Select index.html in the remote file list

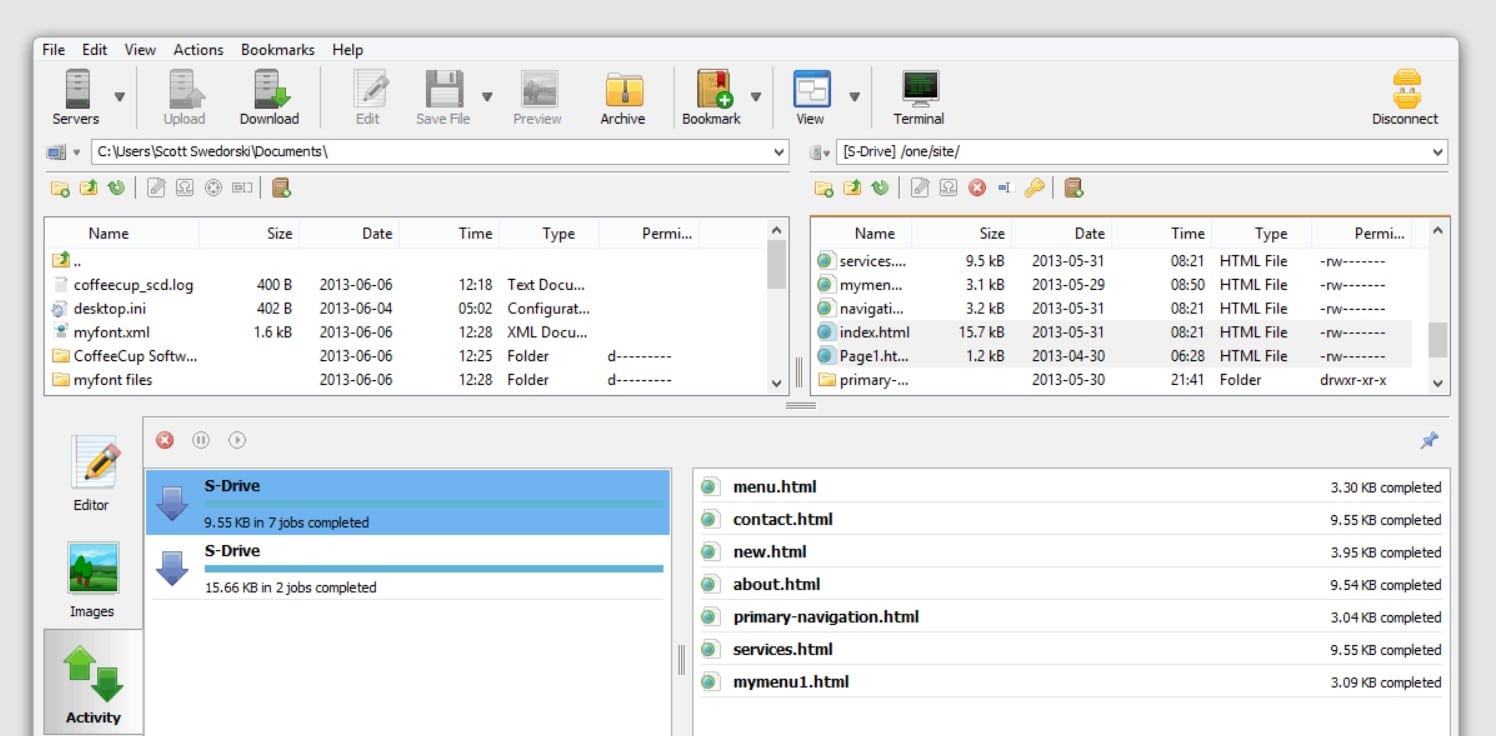874,332
